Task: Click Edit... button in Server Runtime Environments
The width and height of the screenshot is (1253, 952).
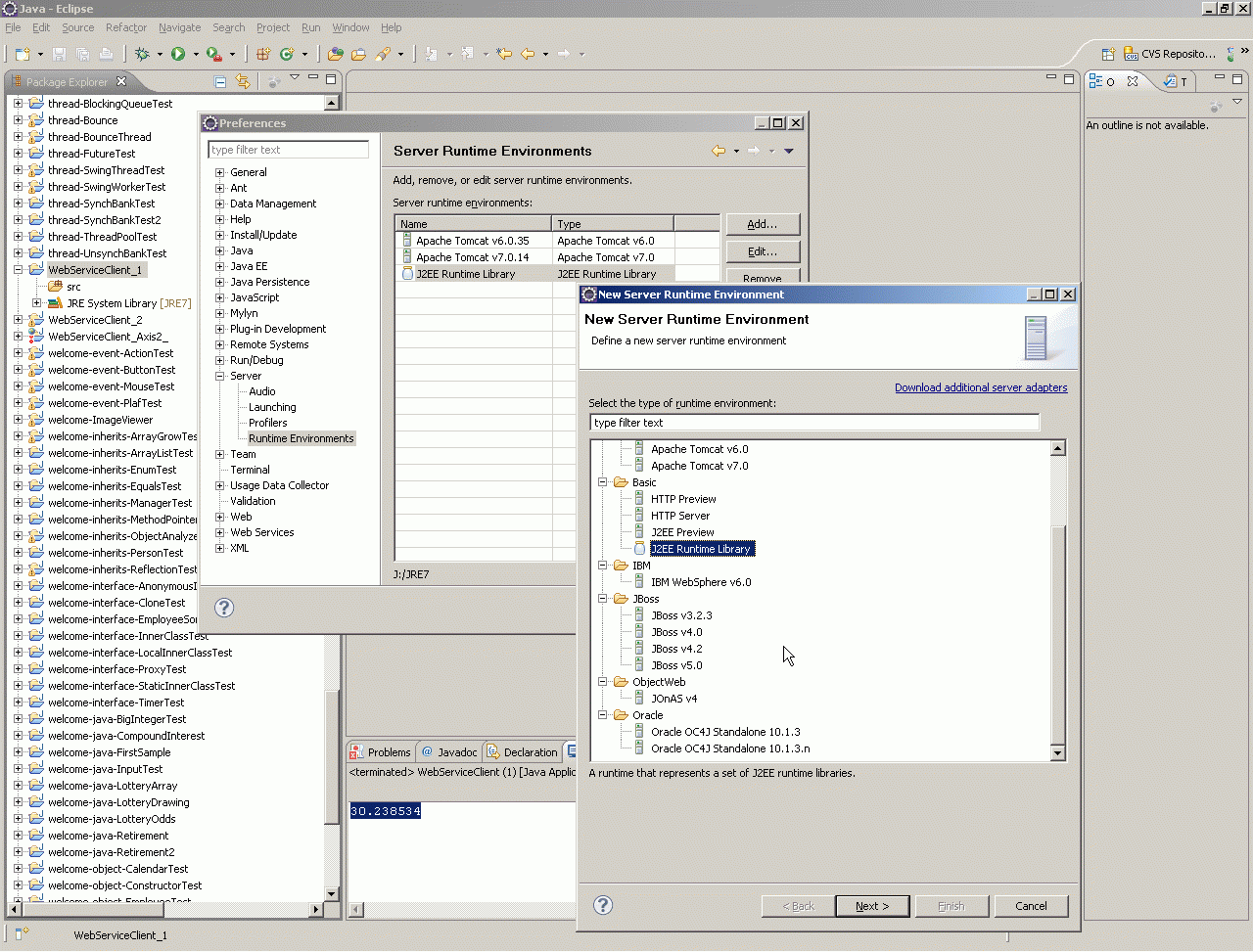Action: pos(763,251)
